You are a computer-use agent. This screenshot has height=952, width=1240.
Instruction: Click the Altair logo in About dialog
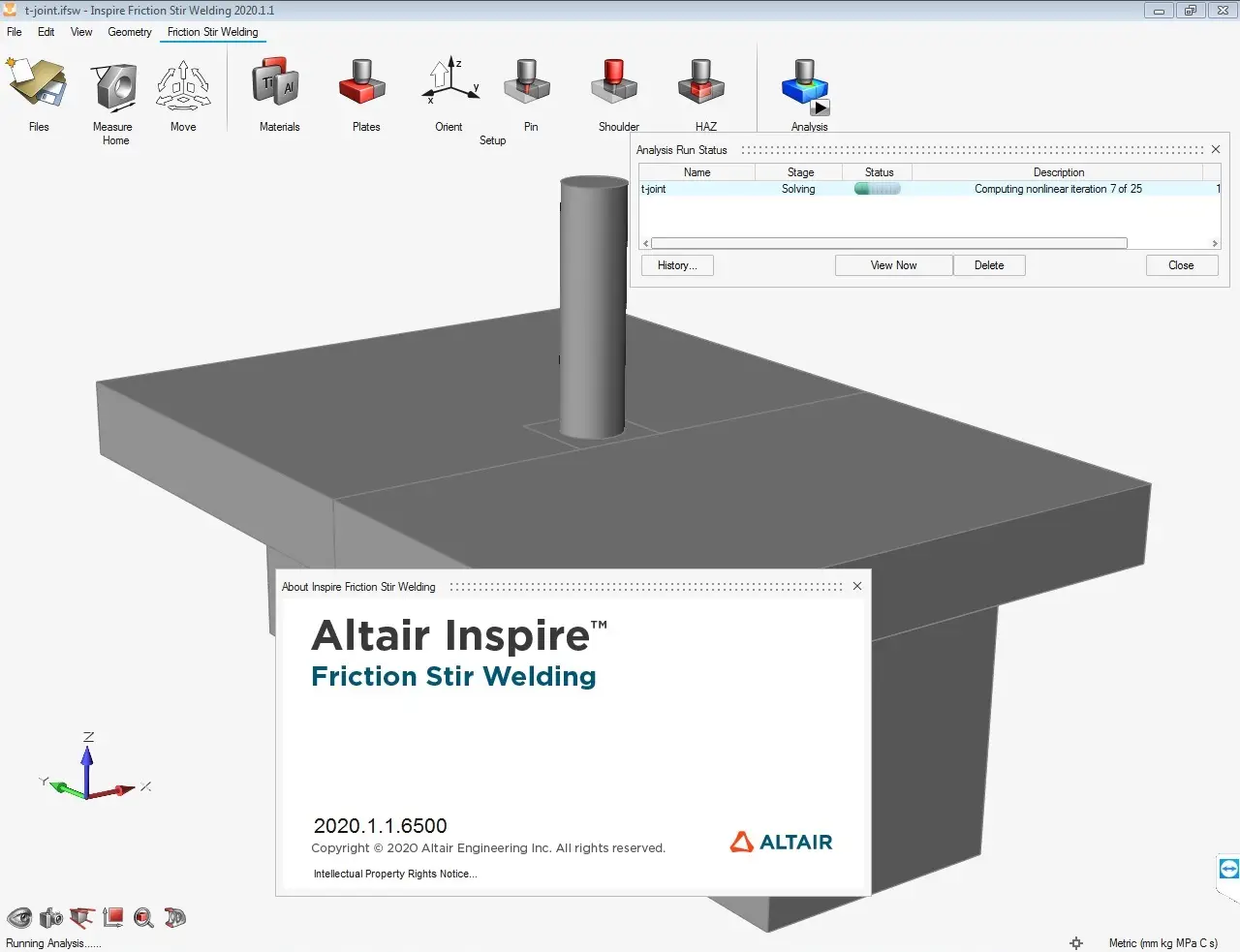pyautogui.click(x=781, y=842)
